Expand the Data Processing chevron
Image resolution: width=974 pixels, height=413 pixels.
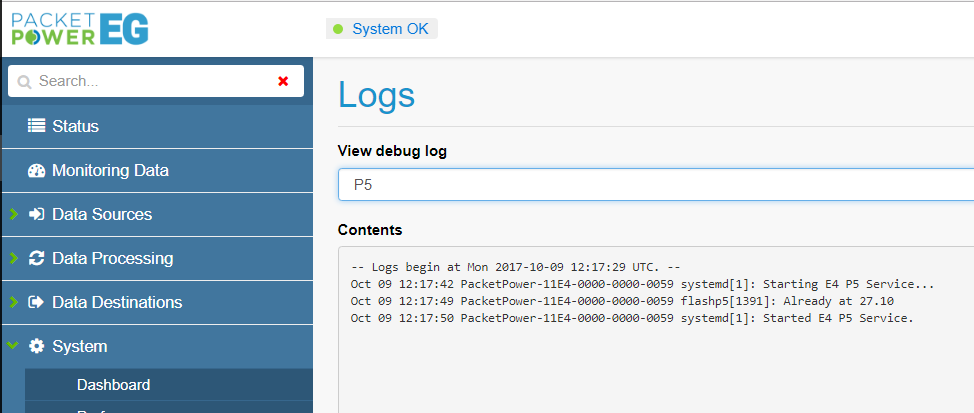(13, 258)
